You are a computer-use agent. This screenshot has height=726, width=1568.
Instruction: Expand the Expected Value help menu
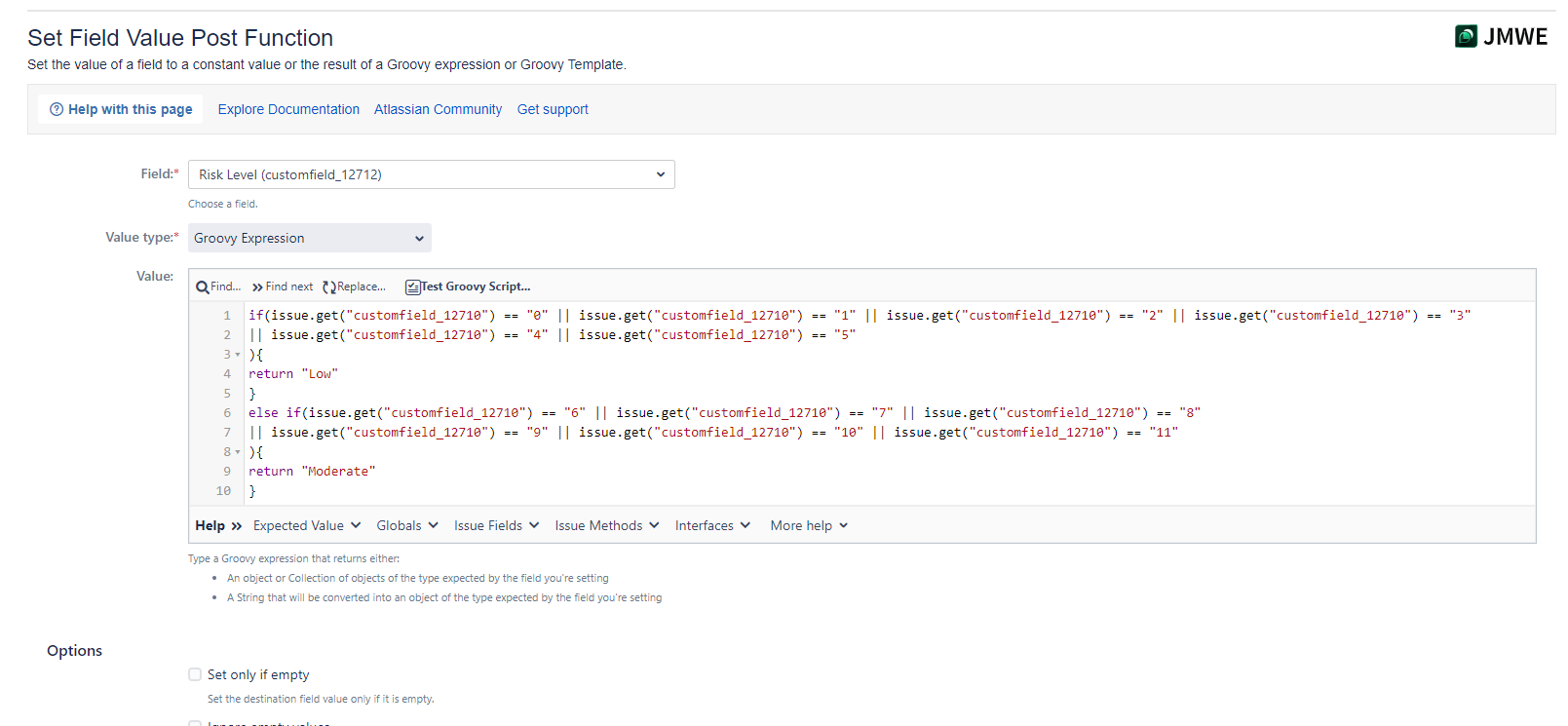tap(307, 525)
